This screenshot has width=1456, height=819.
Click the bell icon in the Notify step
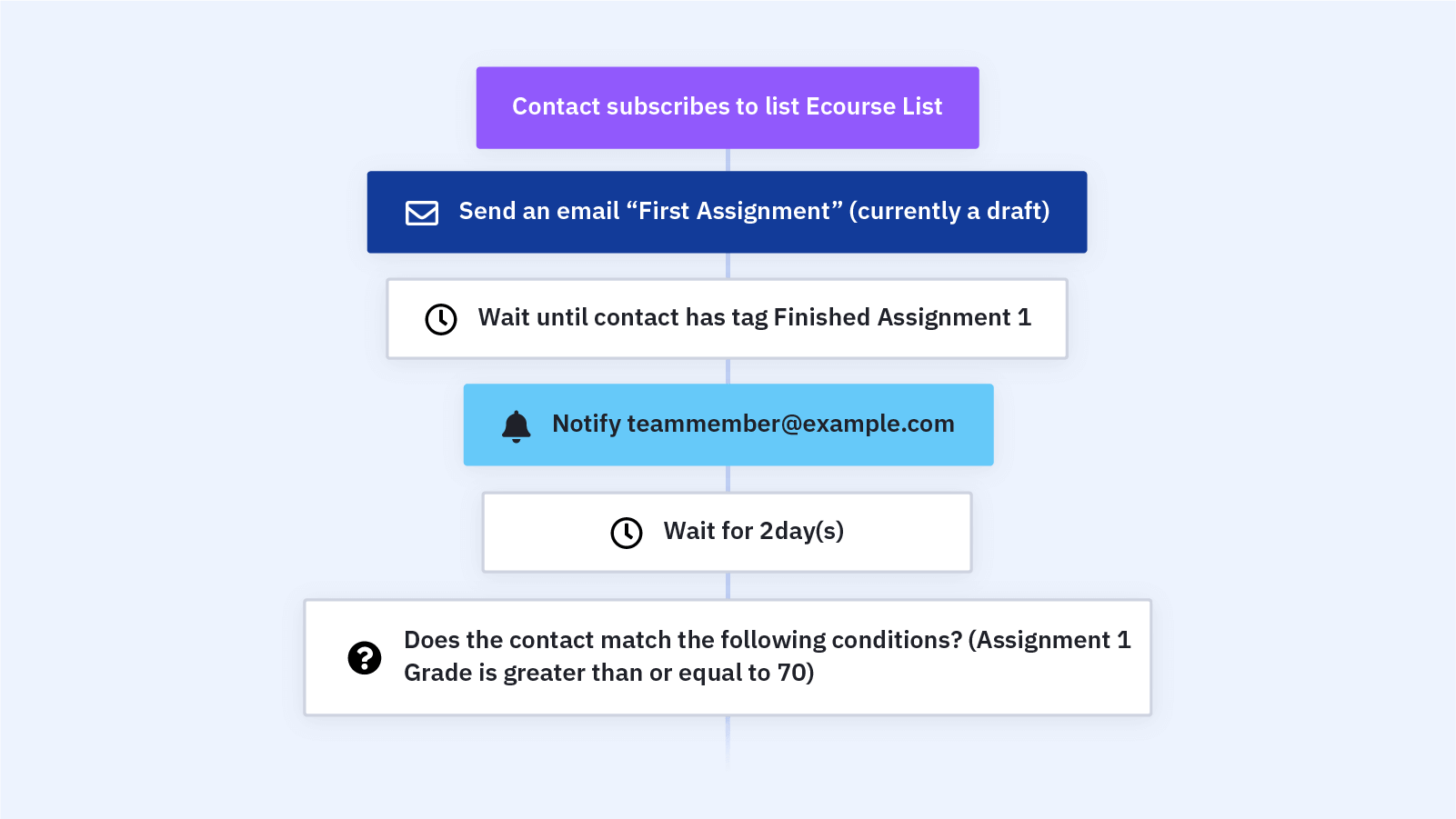(x=516, y=425)
